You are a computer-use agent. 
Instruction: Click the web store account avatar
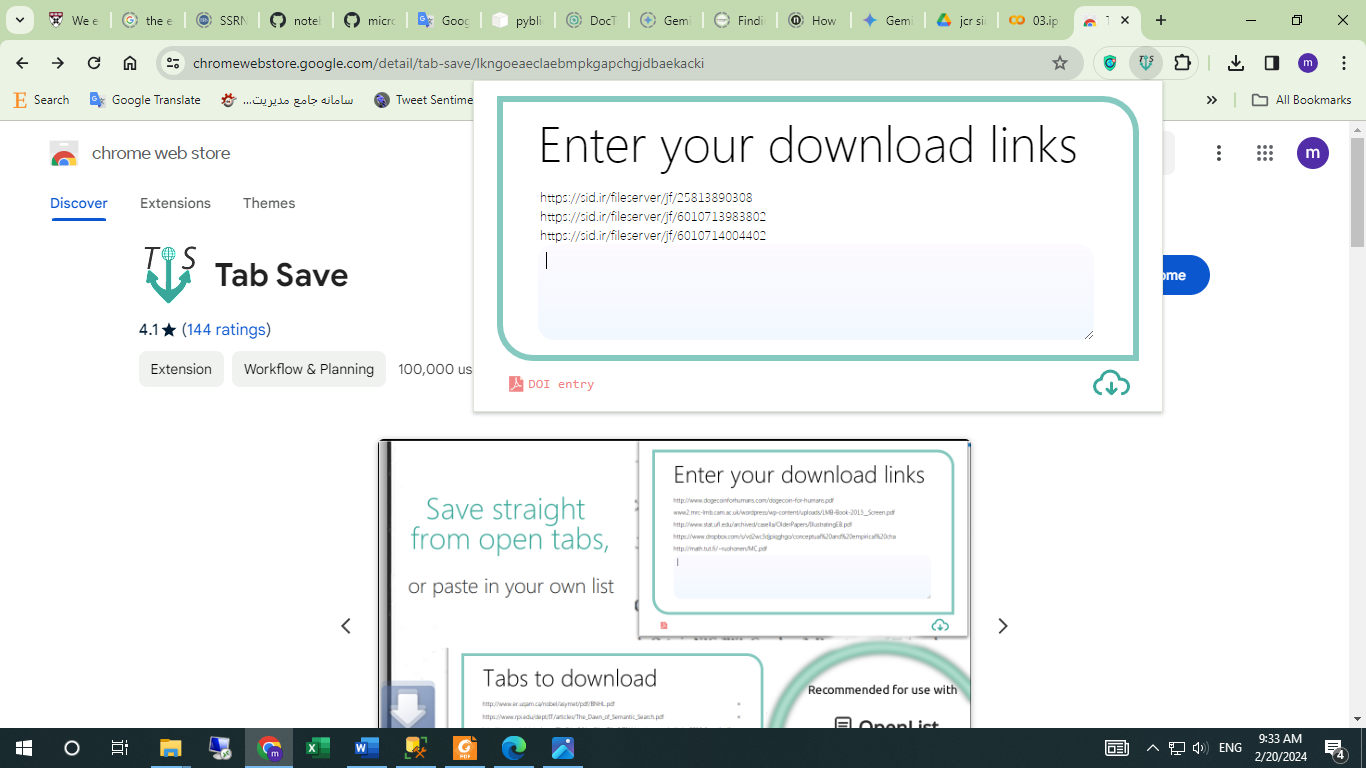[x=1313, y=153]
